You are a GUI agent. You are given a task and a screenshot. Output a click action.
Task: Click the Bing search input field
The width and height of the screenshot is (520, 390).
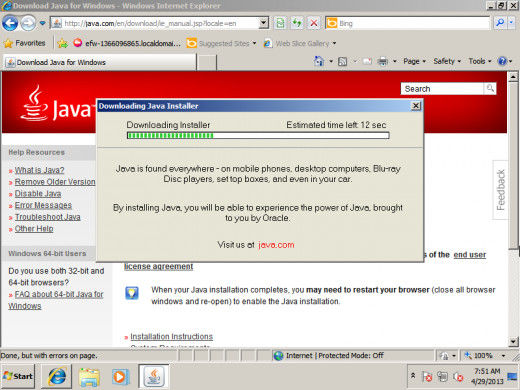point(413,23)
